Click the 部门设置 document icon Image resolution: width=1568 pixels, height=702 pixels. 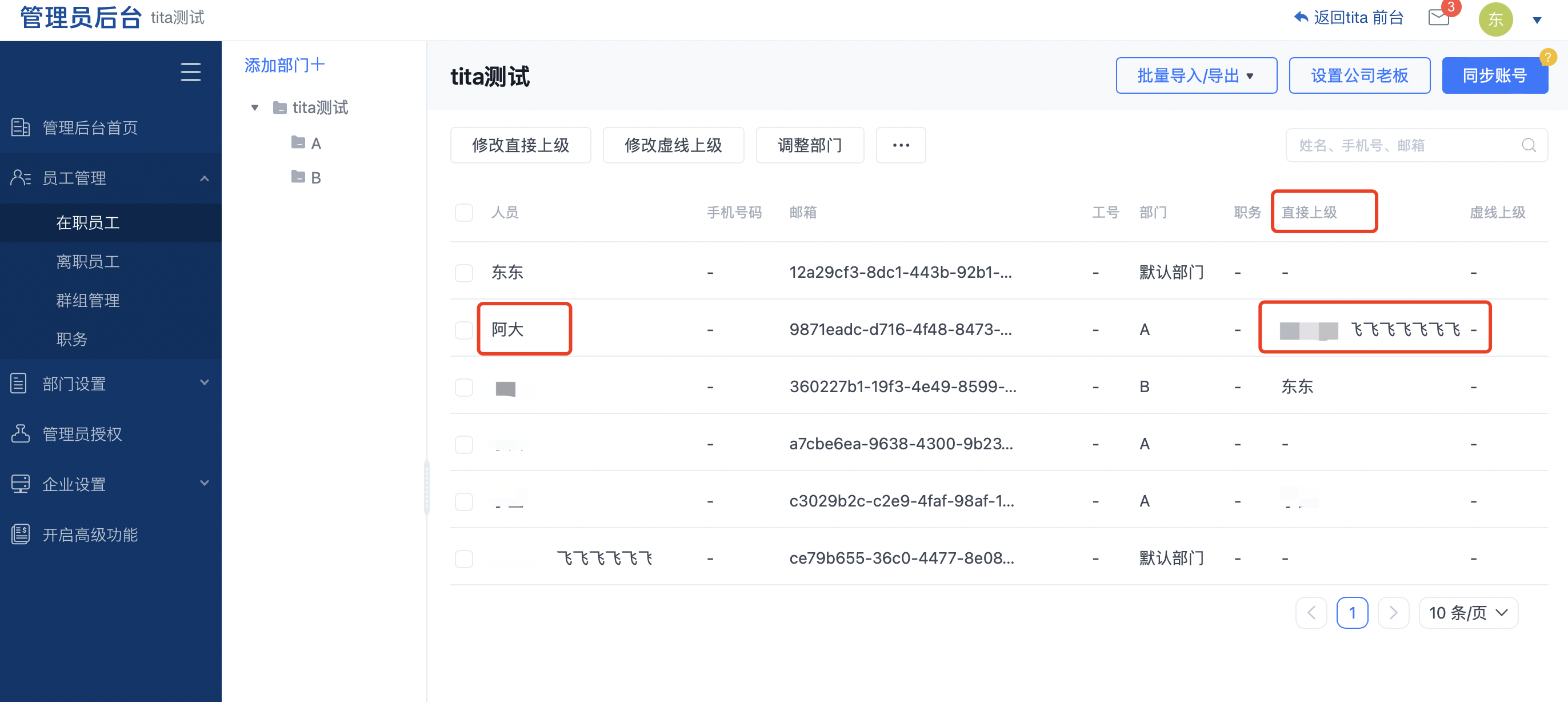[x=19, y=383]
